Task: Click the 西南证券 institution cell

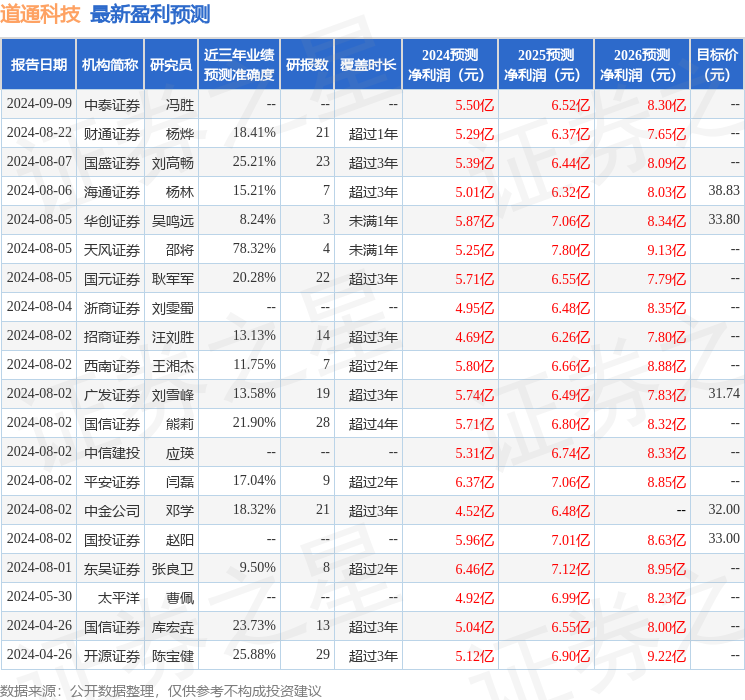Action: [x=112, y=366]
